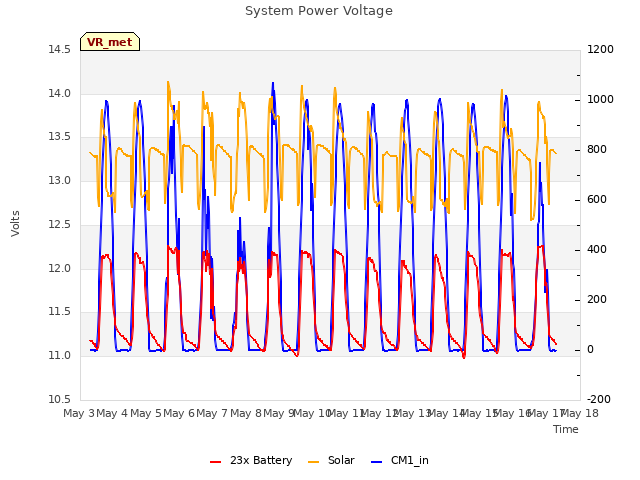Click the orange Solar legend swatch
This screenshot has height=480, width=640.
click(313, 462)
